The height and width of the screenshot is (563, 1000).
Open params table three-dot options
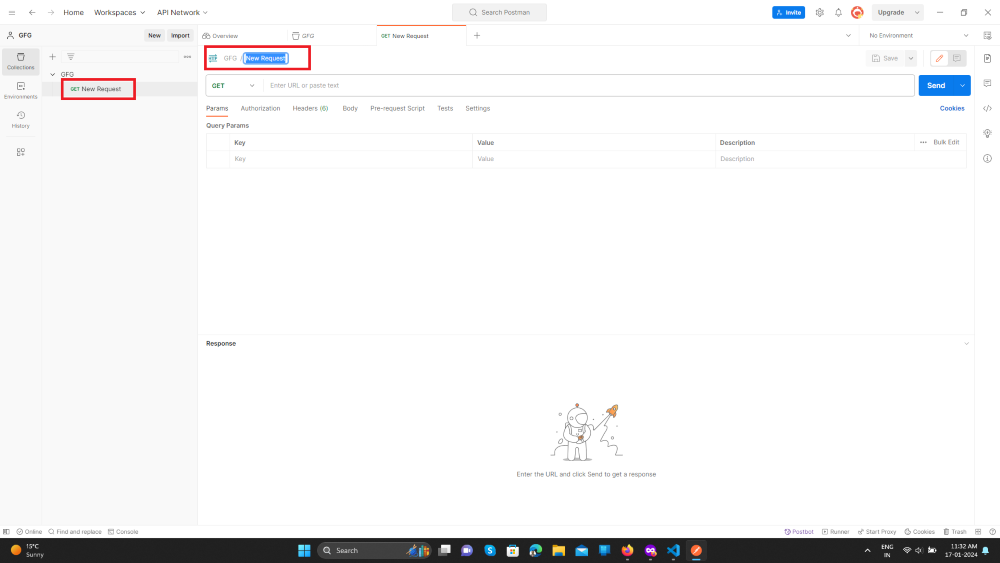point(923,142)
